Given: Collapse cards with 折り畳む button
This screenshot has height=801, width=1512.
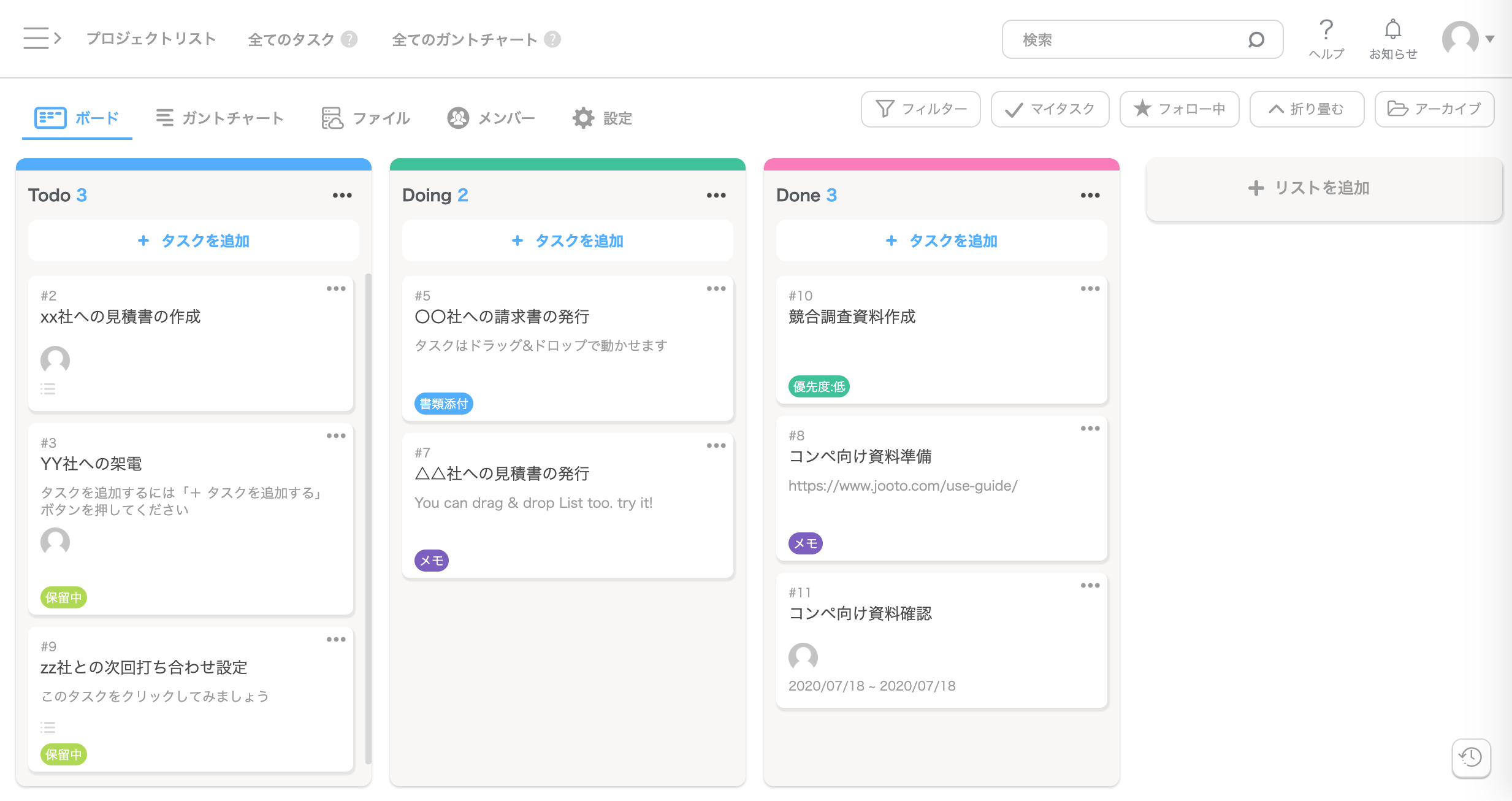Looking at the screenshot, I should pyautogui.click(x=1307, y=109).
